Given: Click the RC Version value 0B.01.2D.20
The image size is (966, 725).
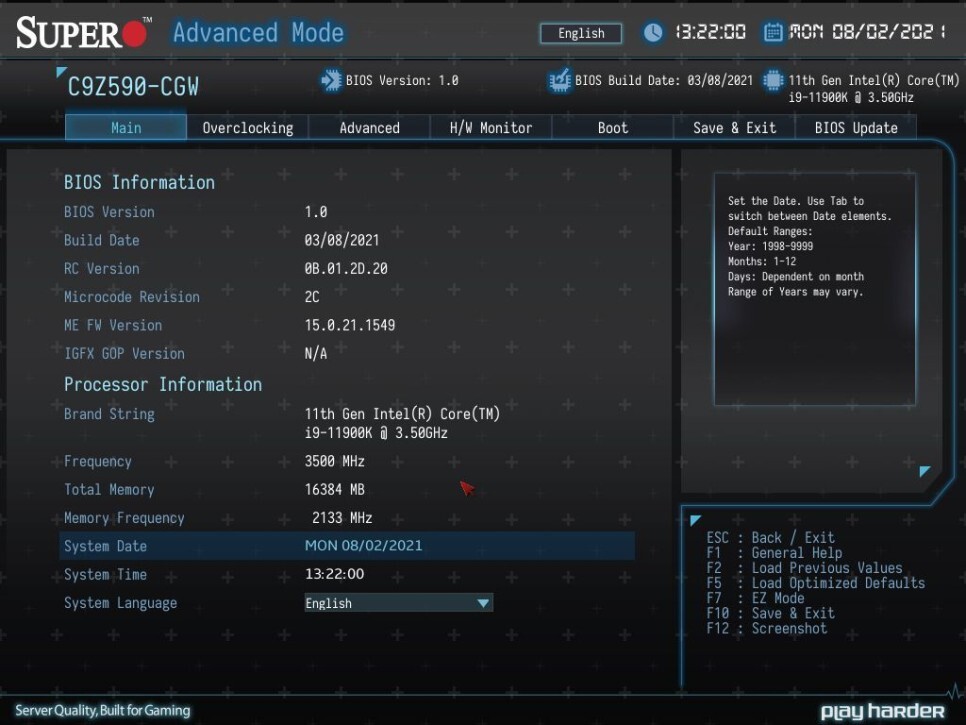Looking at the screenshot, I should pos(346,269).
